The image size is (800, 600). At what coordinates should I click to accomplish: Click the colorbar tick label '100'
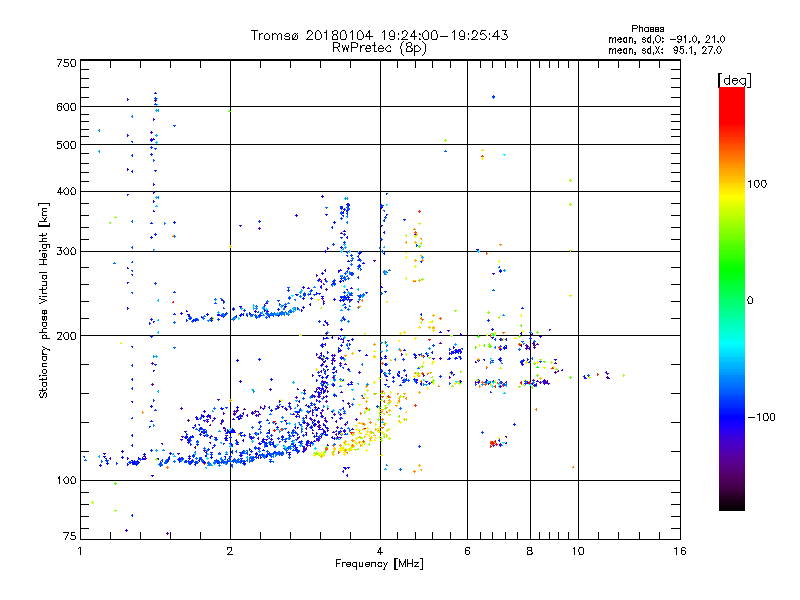coord(757,184)
